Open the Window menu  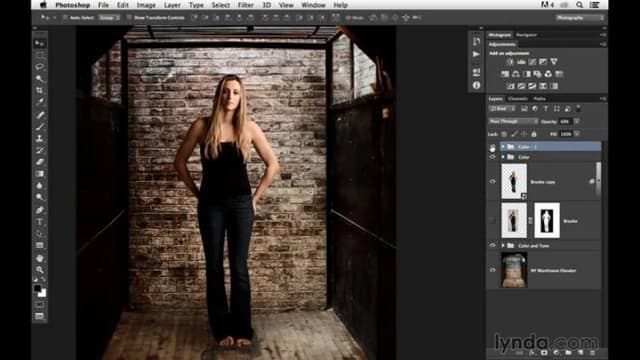pos(313,5)
